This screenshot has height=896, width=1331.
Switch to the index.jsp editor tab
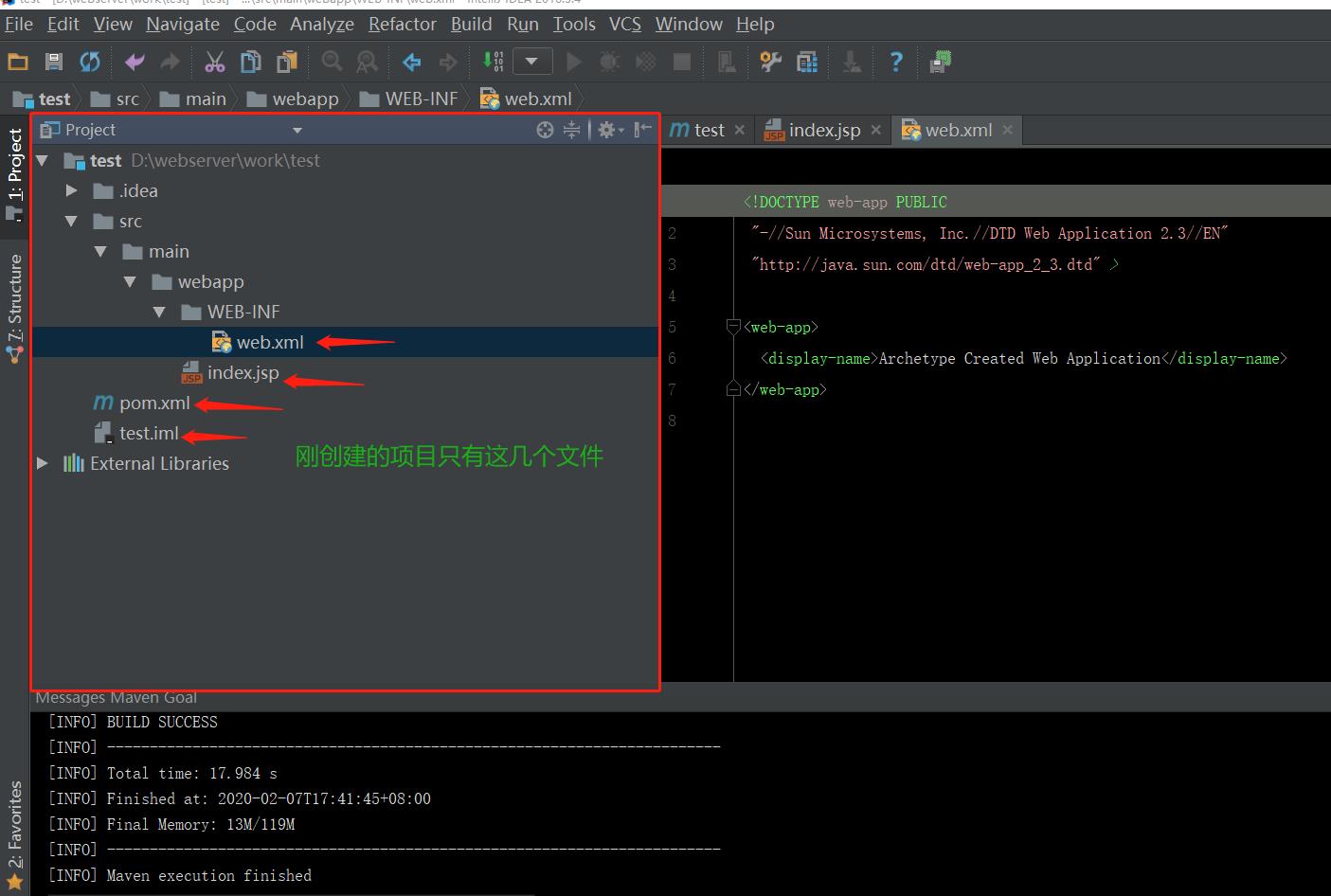(823, 131)
